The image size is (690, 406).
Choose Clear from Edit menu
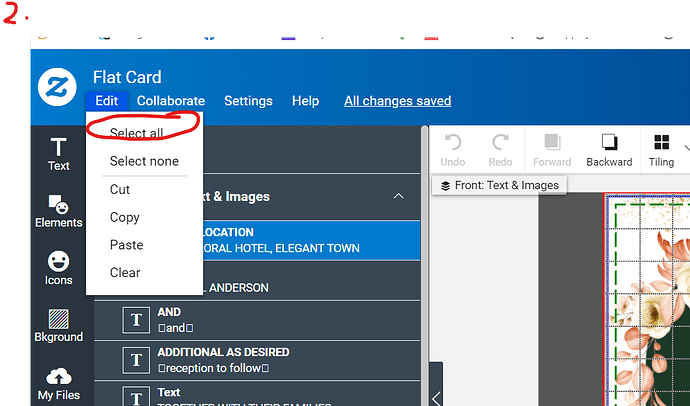[144, 273]
